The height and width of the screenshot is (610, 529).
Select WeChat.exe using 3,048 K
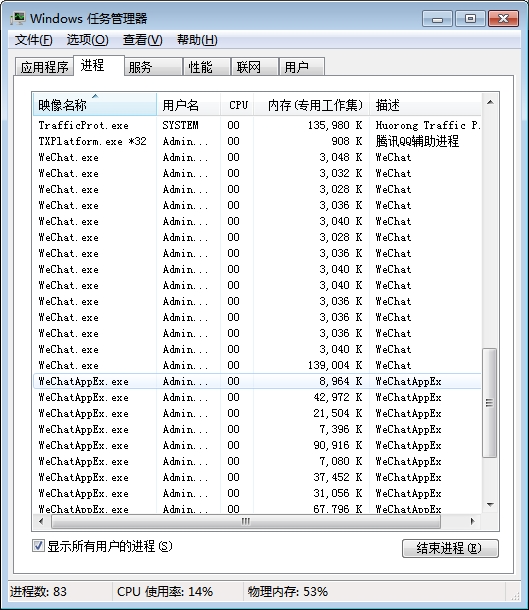[257, 157]
